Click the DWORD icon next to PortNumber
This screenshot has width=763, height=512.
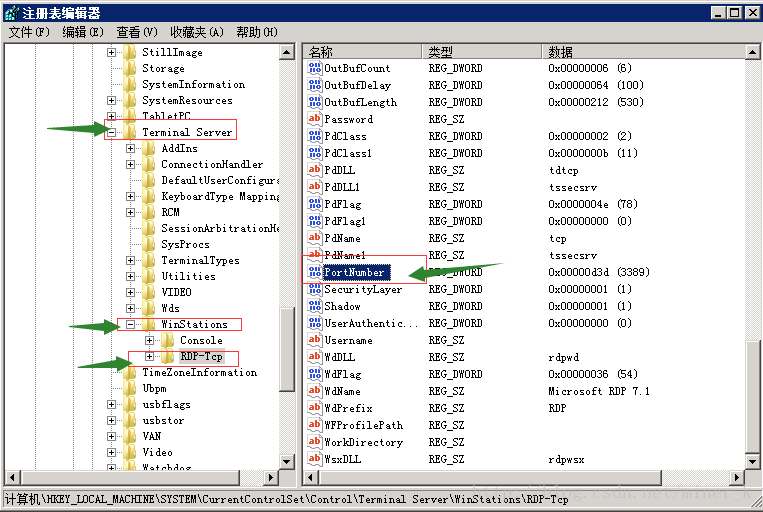click(x=314, y=272)
